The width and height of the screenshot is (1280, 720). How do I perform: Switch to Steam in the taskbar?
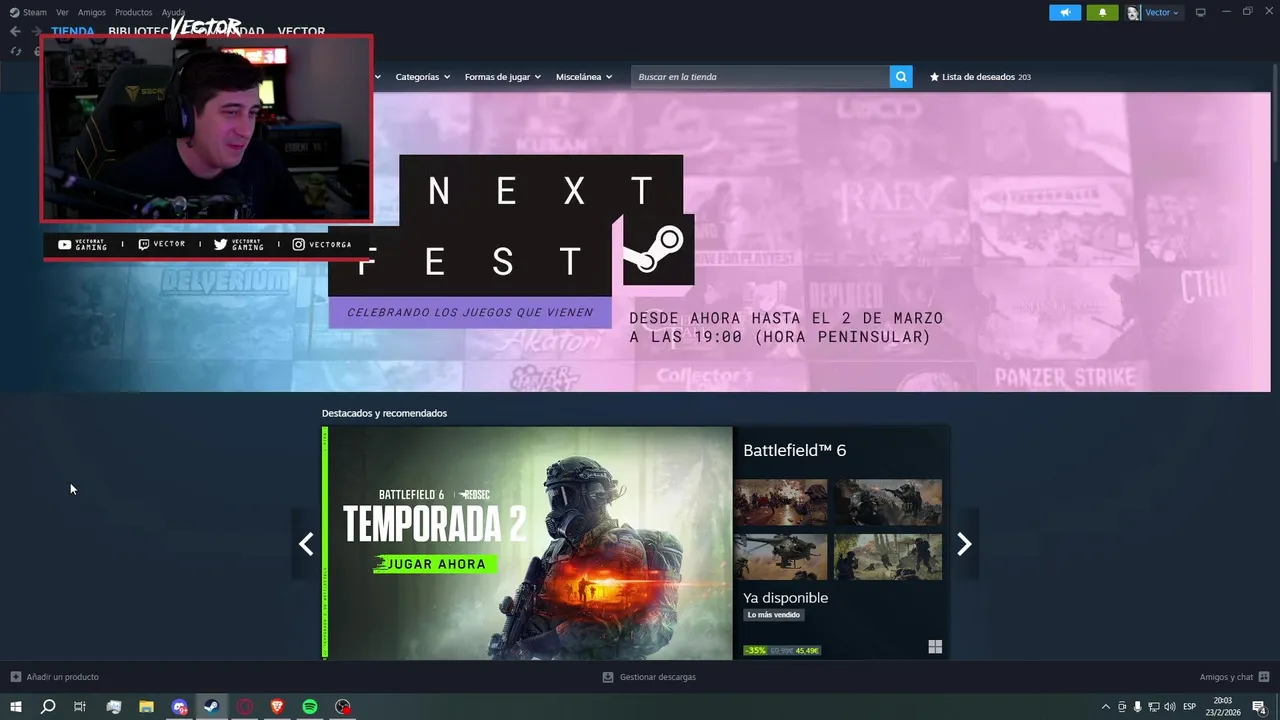pos(211,707)
